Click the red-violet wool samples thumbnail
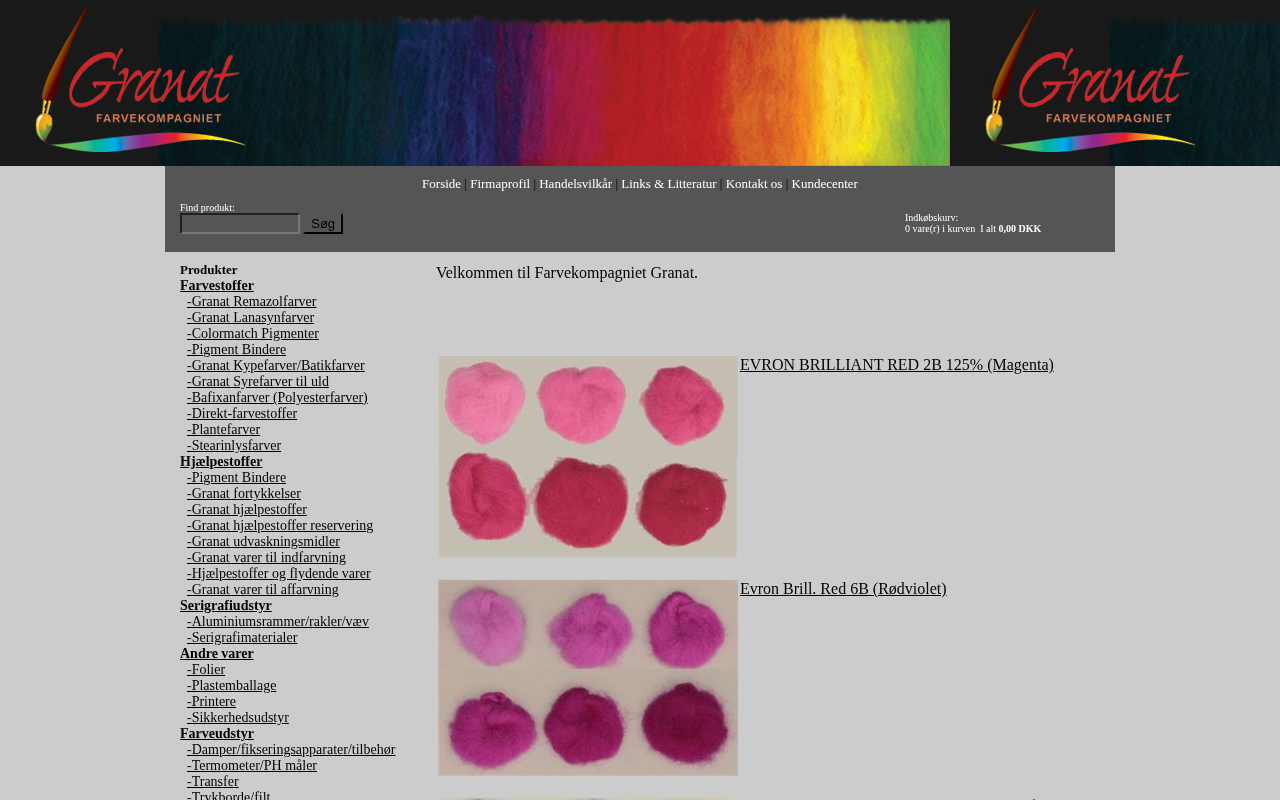Image resolution: width=1280 pixels, height=800 pixels. tap(588, 678)
